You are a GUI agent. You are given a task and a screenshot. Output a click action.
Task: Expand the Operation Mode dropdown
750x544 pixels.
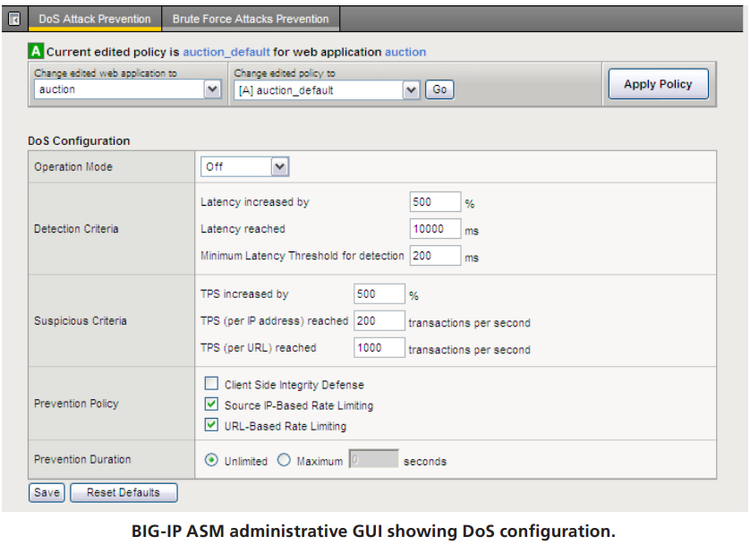[x=280, y=167]
